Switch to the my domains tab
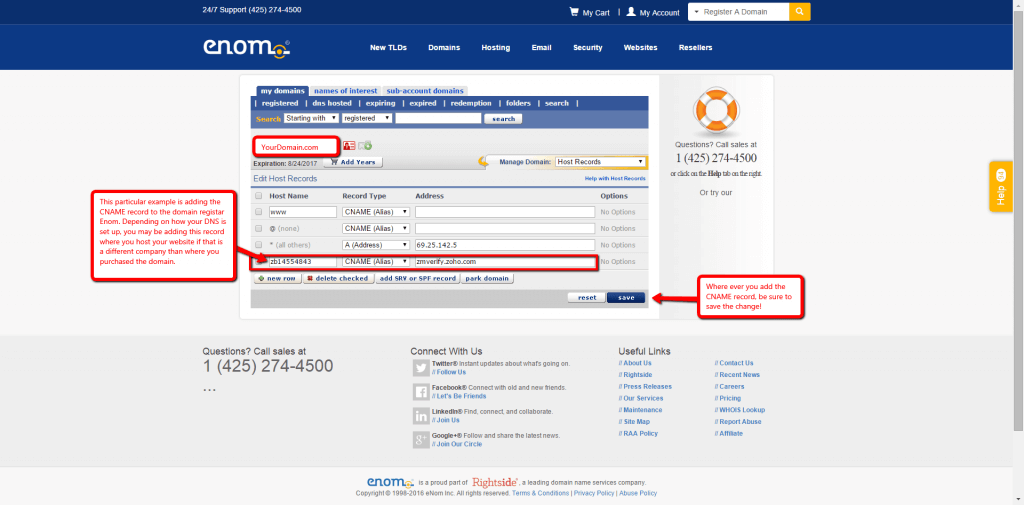1024x505 pixels. click(282, 91)
